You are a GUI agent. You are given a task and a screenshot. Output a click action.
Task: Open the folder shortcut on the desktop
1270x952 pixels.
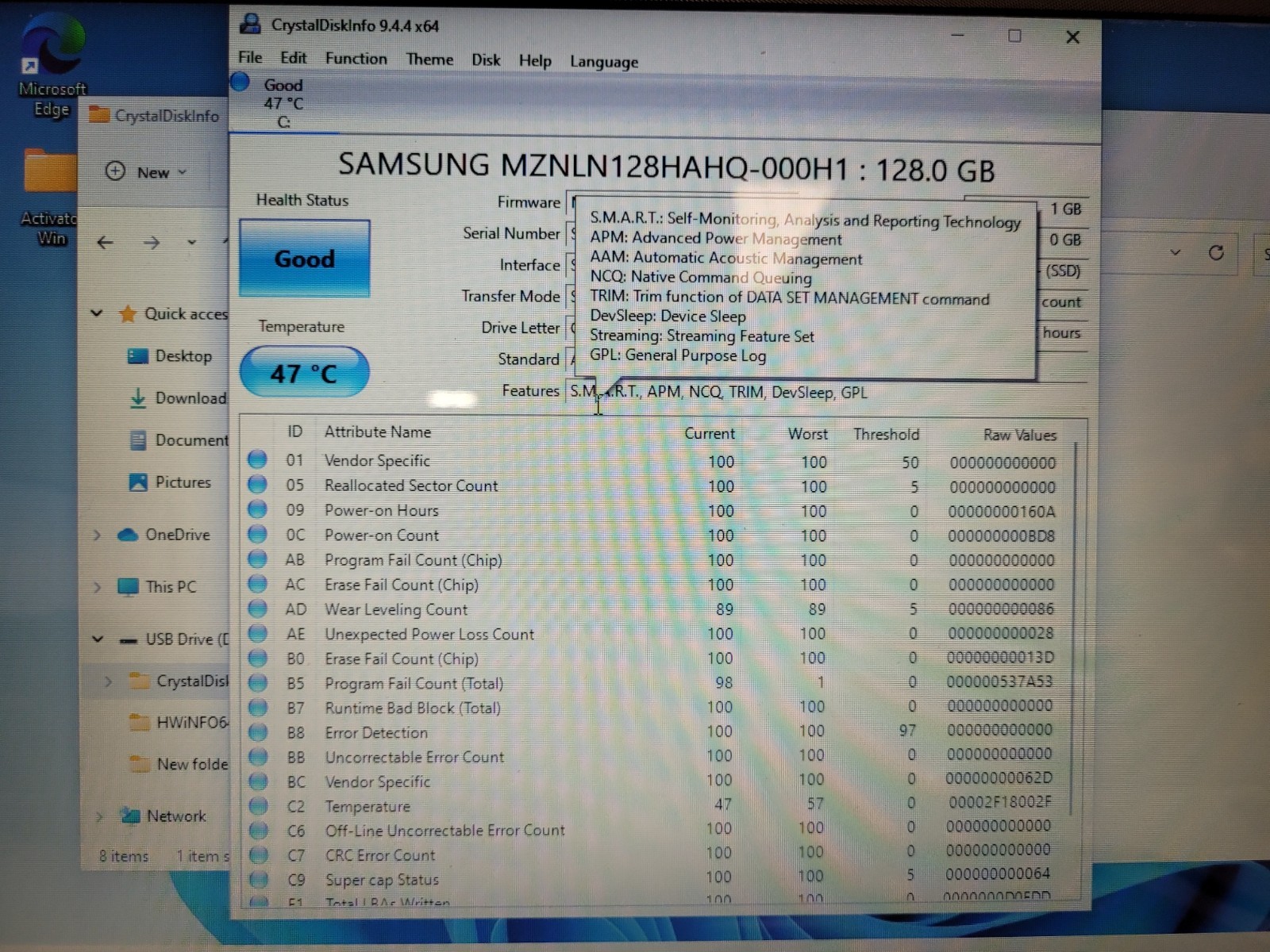pyautogui.click(x=49, y=195)
